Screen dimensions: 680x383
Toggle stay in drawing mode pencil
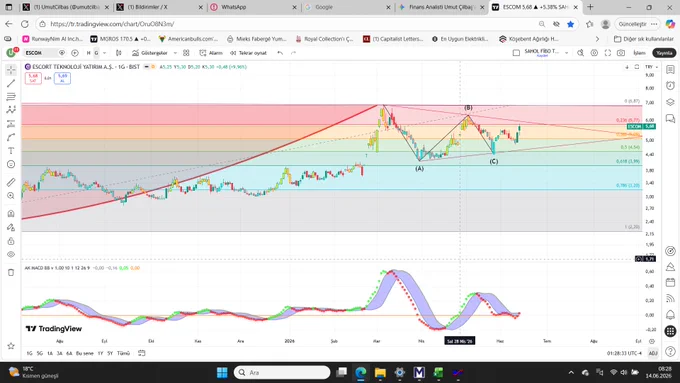(11, 227)
